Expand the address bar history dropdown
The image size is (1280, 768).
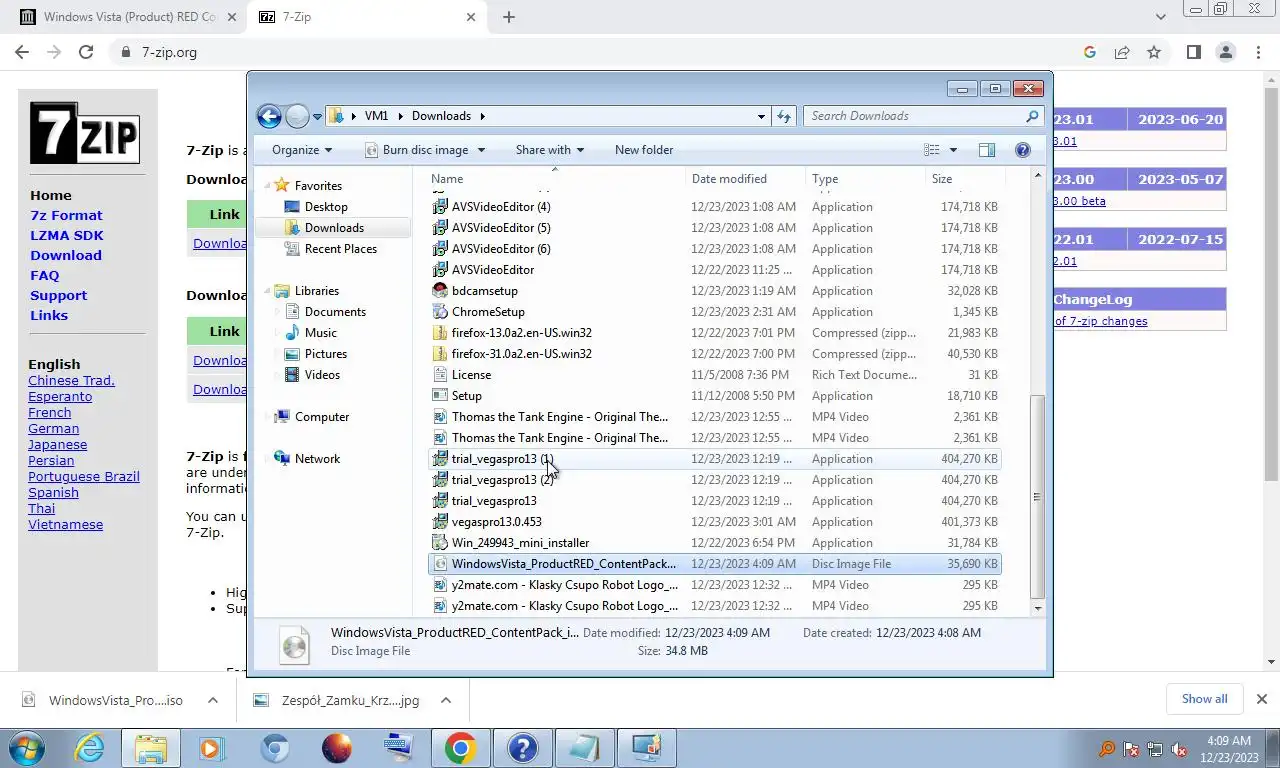pyautogui.click(x=761, y=116)
